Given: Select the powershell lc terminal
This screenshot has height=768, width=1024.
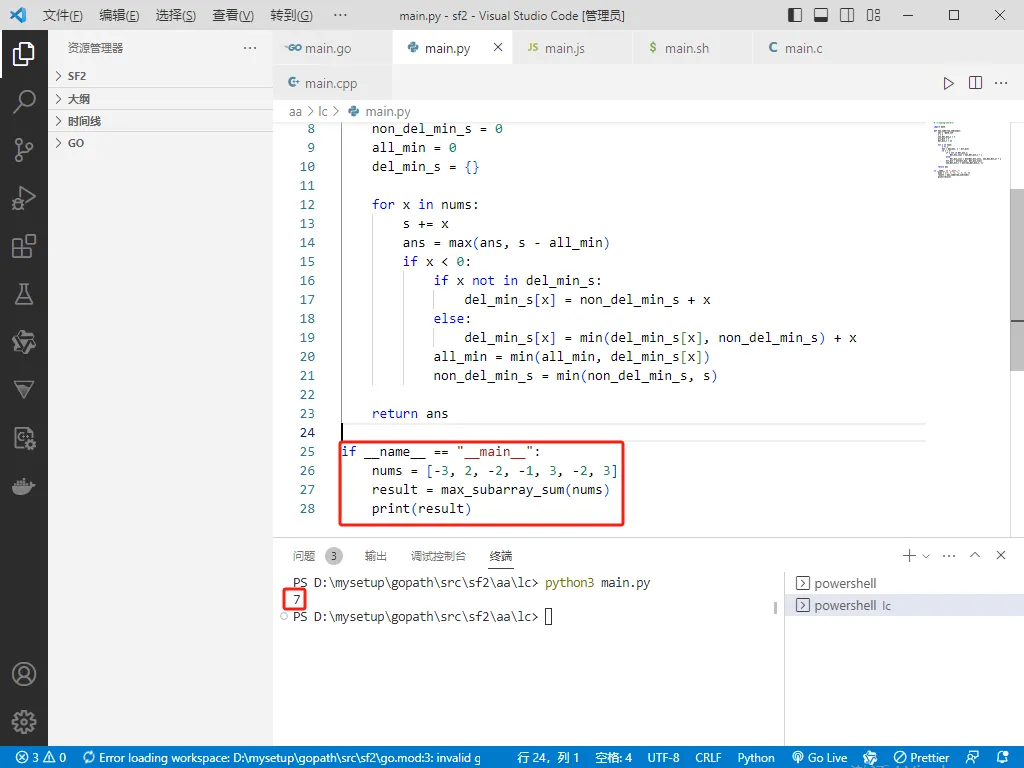Looking at the screenshot, I should point(904,605).
